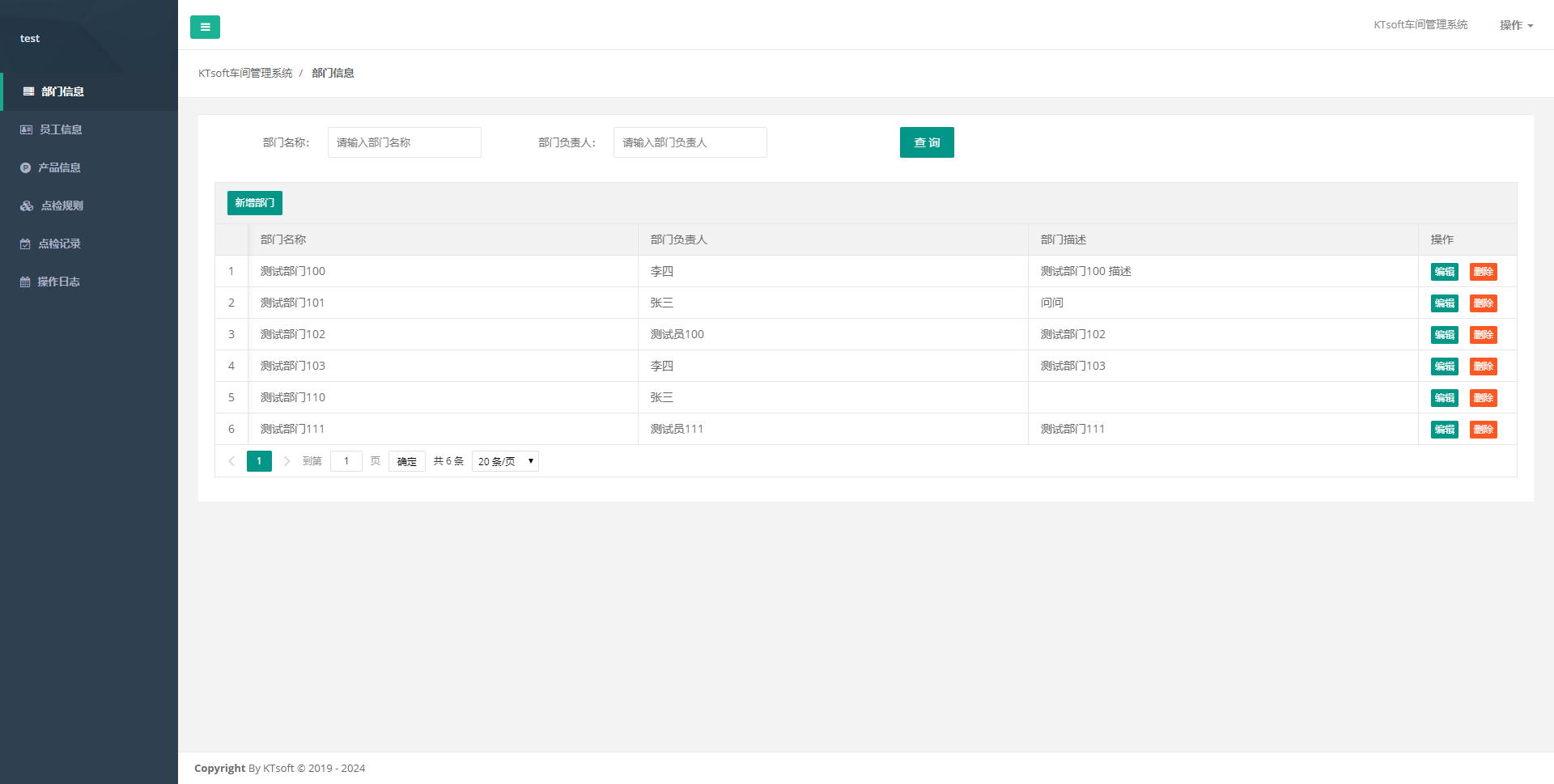
Task: Click the next page arrow
Action: (x=287, y=461)
